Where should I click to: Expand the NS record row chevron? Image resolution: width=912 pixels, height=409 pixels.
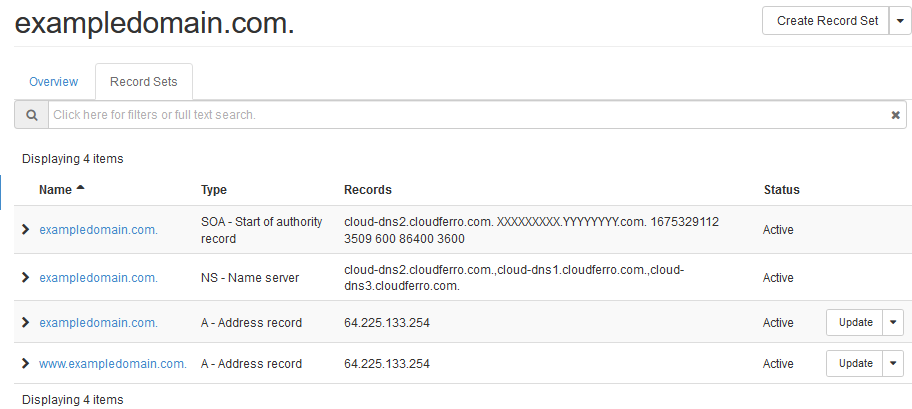[26, 278]
